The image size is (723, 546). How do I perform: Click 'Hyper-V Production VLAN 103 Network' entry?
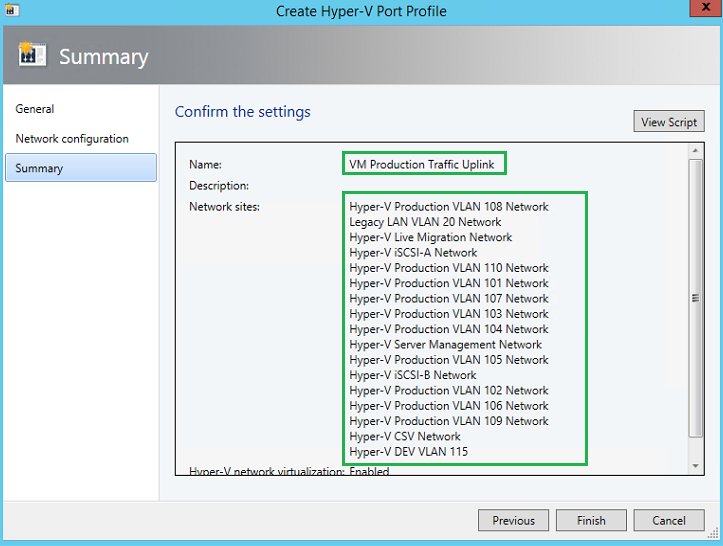click(449, 314)
